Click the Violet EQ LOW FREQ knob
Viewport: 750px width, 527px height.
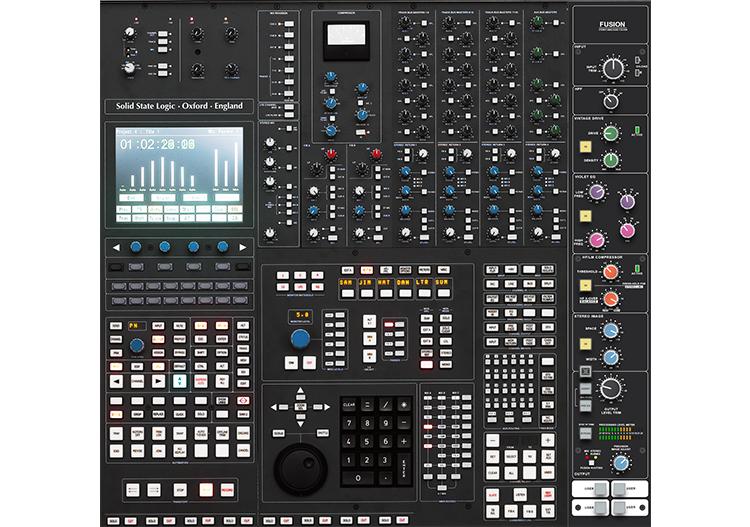(x=596, y=192)
